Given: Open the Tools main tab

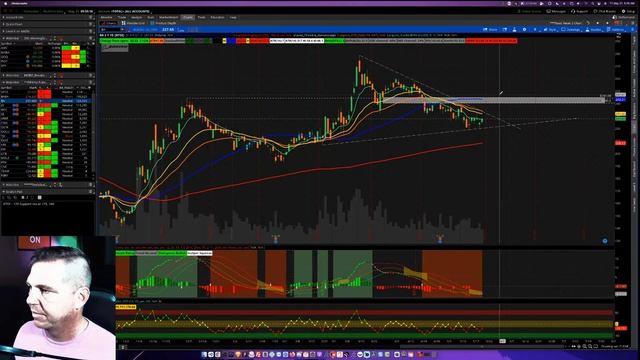Looking at the screenshot, I should point(201,18).
